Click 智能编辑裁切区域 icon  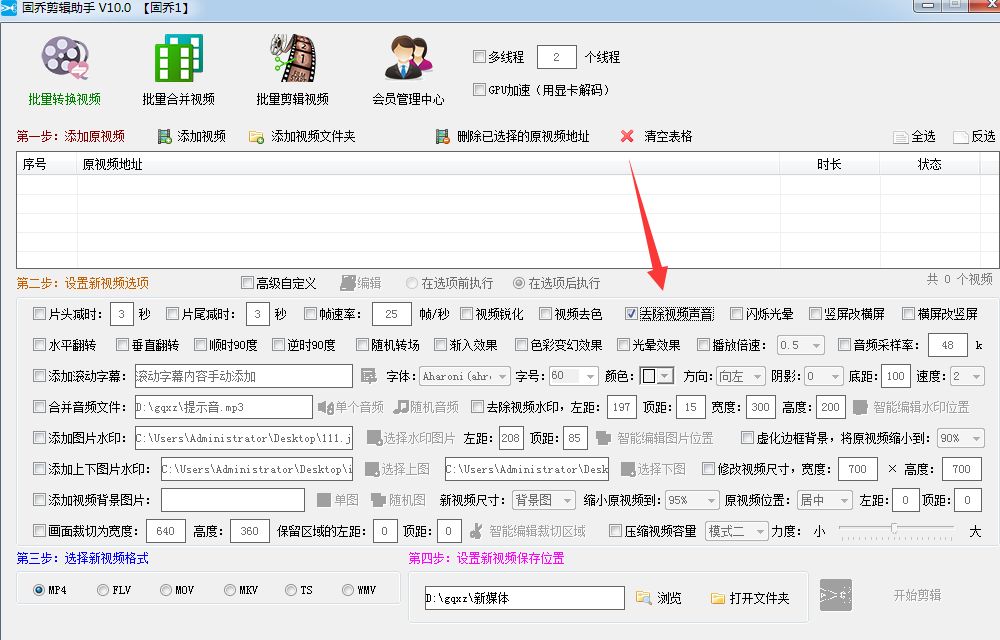click(476, 531)
